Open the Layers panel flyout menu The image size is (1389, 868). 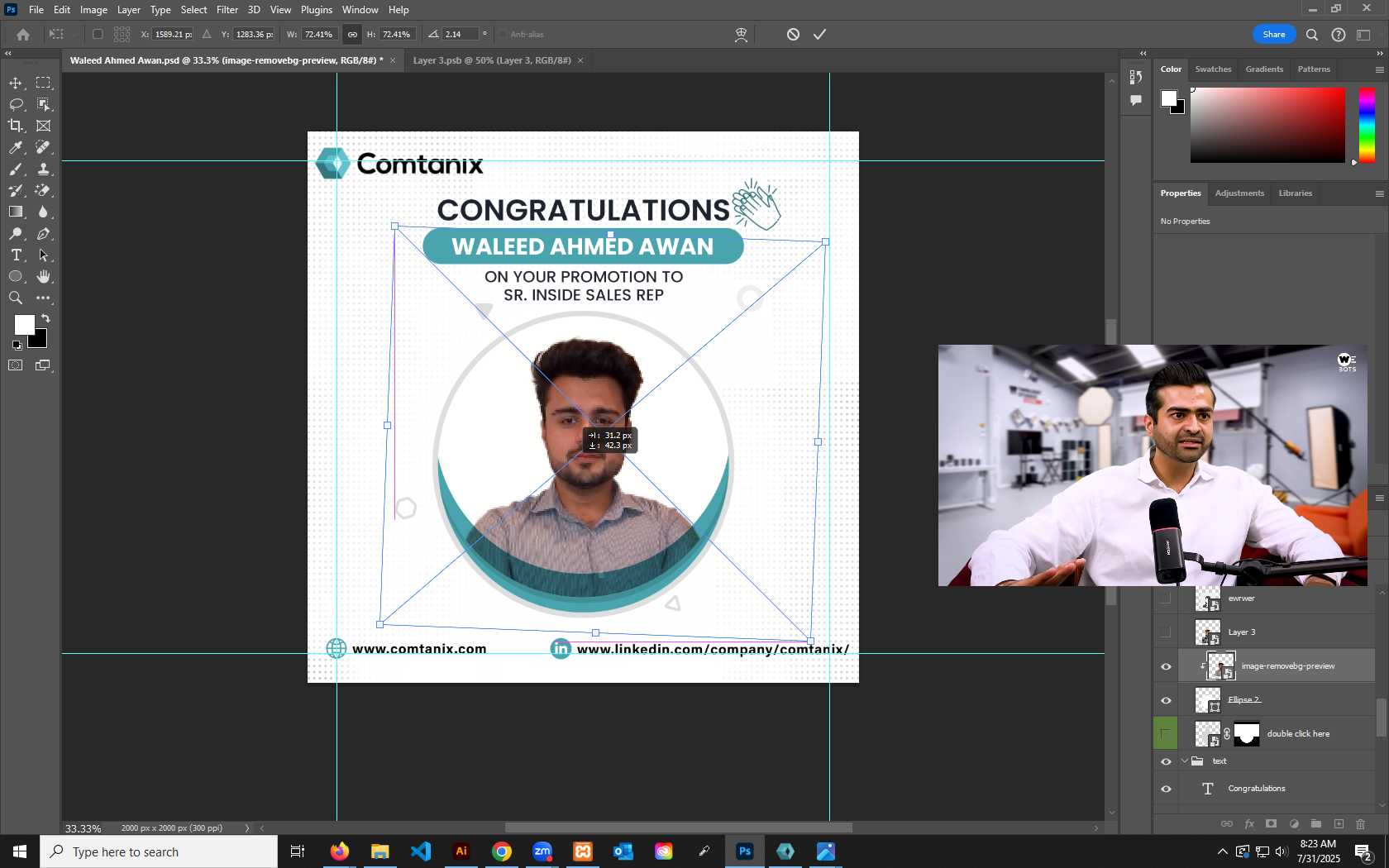click(x=1379, y=498)
